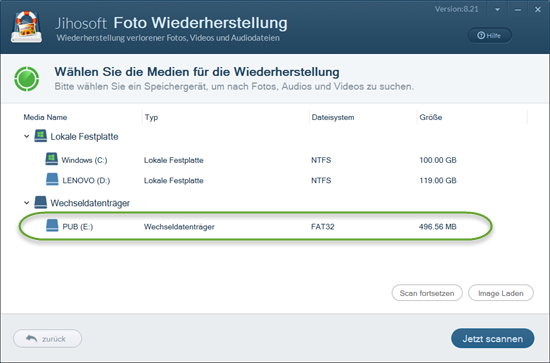Click the Wechseldatenträger group drive icon
Screen dimensions: 550x363
click(x=40, y=202)
